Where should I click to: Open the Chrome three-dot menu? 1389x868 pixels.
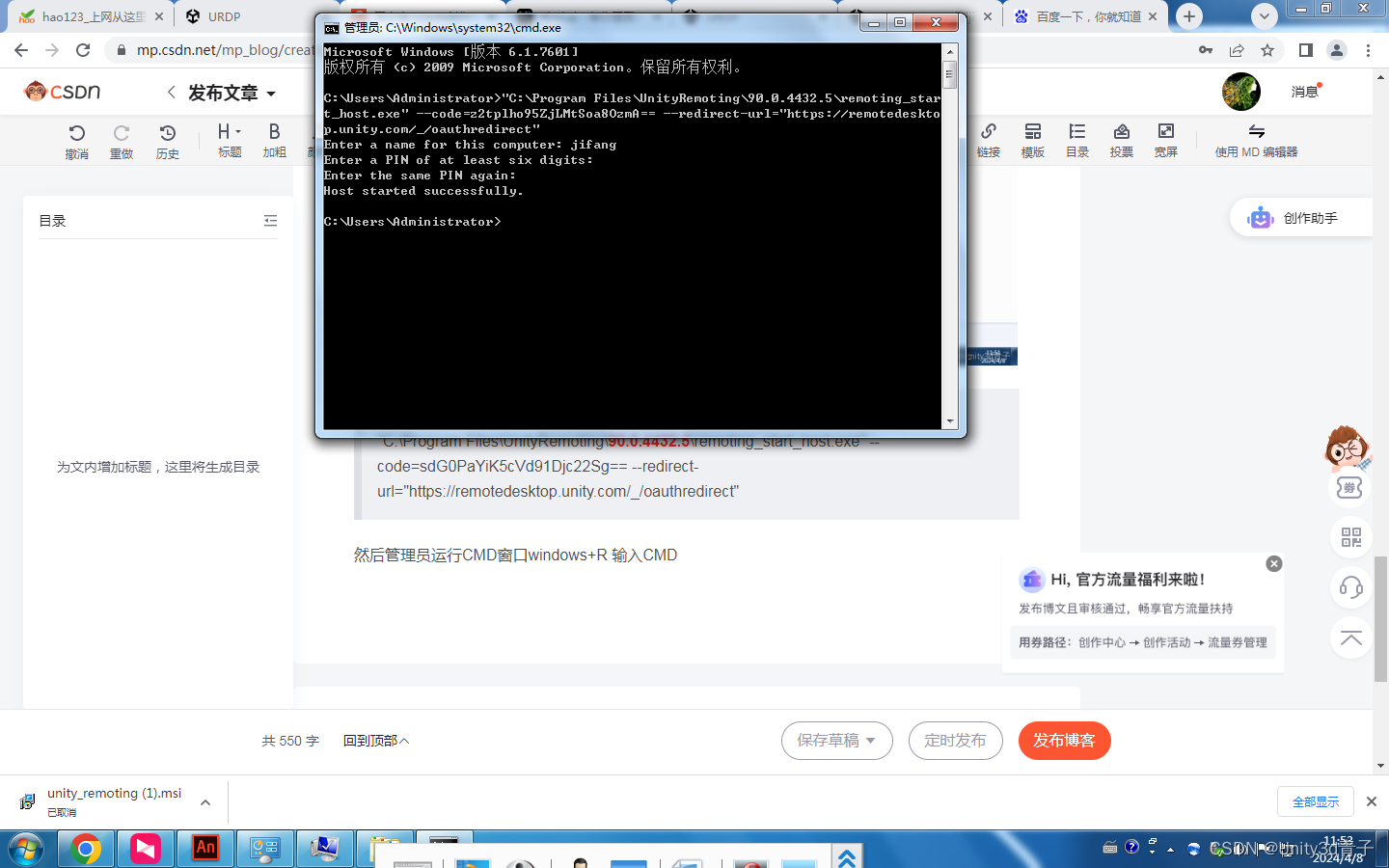coord(1368,50)
